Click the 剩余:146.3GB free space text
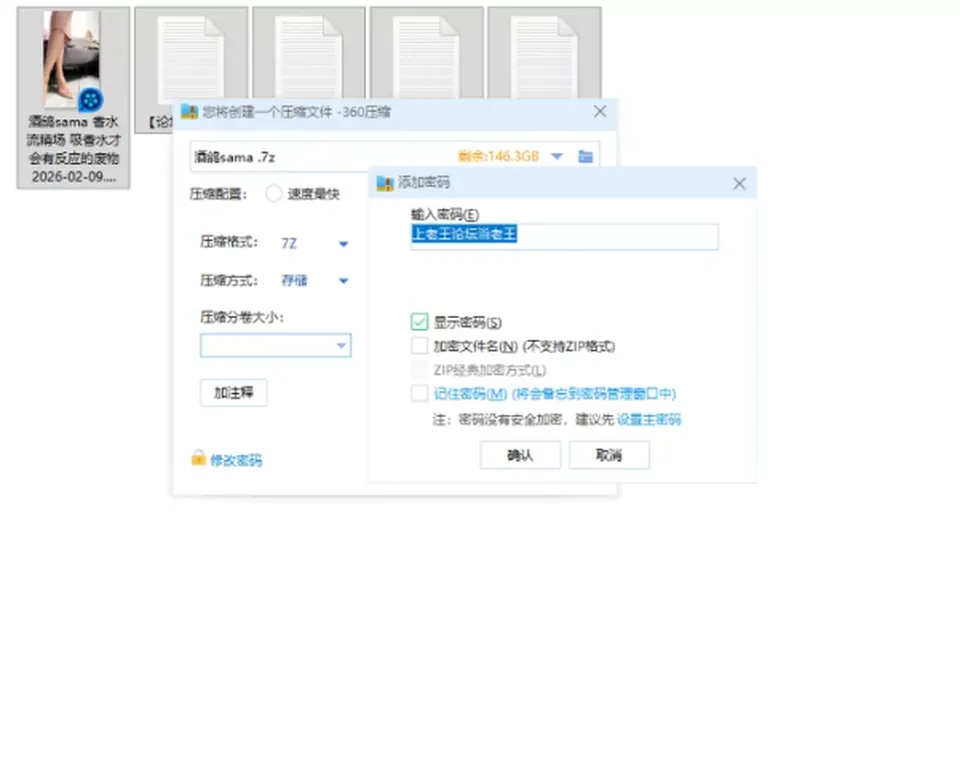960x768 pixels. [498, 157]
